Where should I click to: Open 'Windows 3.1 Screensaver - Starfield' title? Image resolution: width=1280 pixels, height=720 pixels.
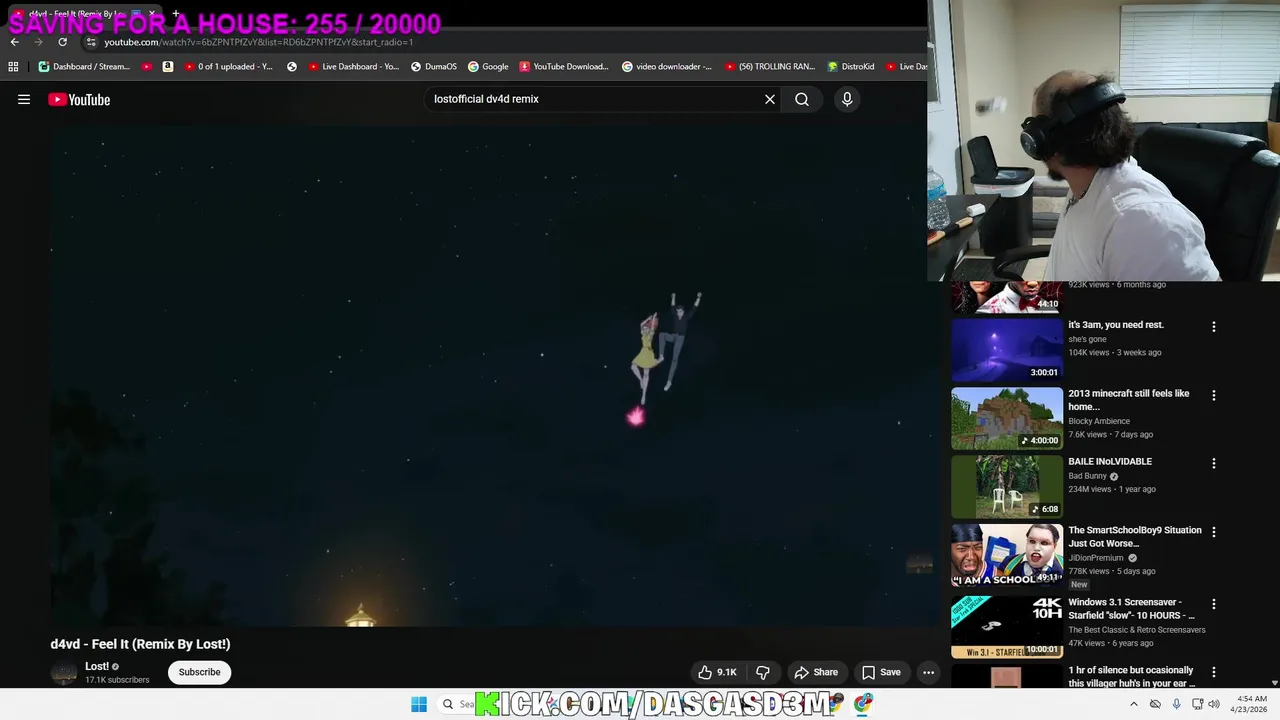coord(1131,609)
